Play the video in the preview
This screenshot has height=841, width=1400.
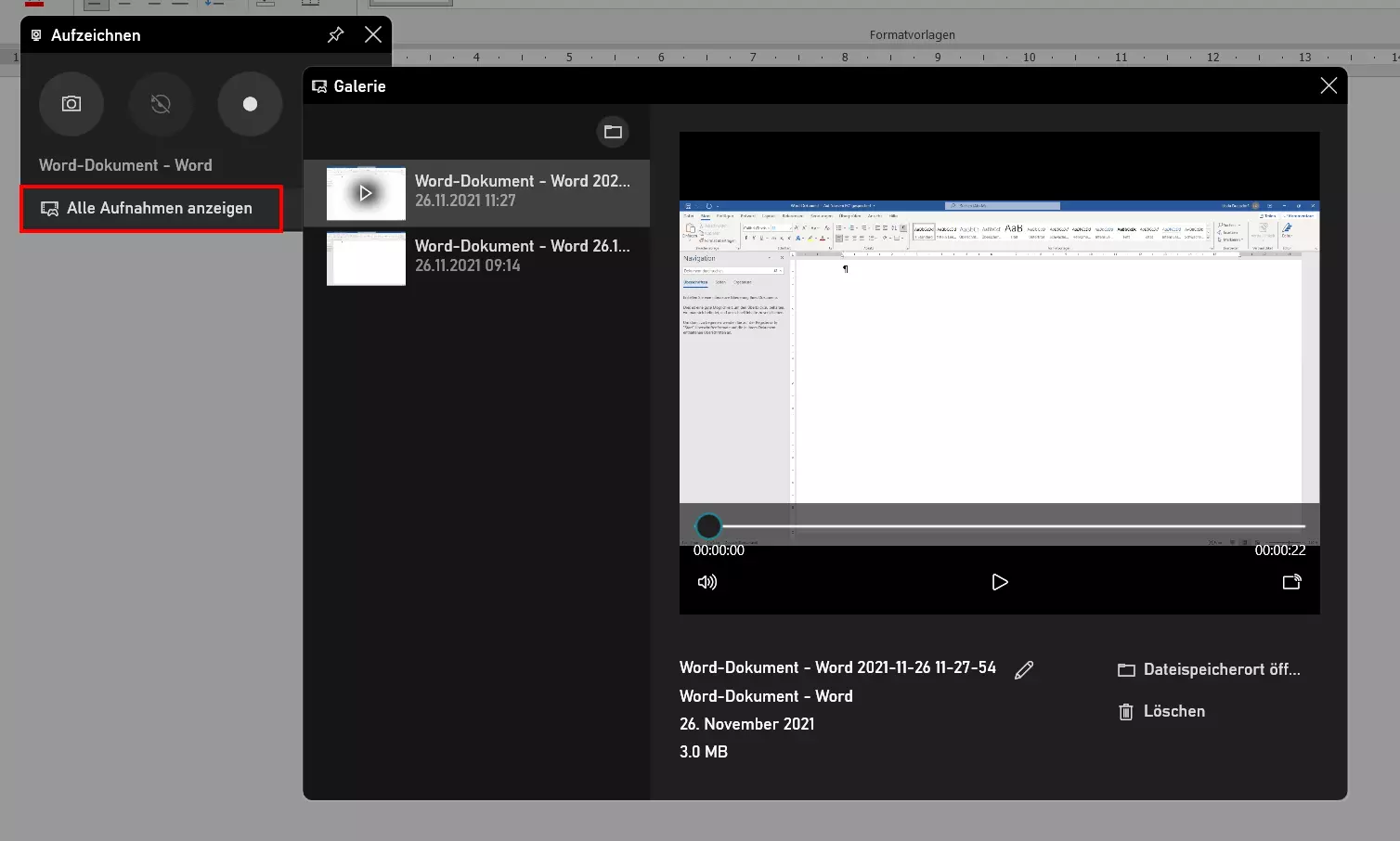coord(1000,582)
